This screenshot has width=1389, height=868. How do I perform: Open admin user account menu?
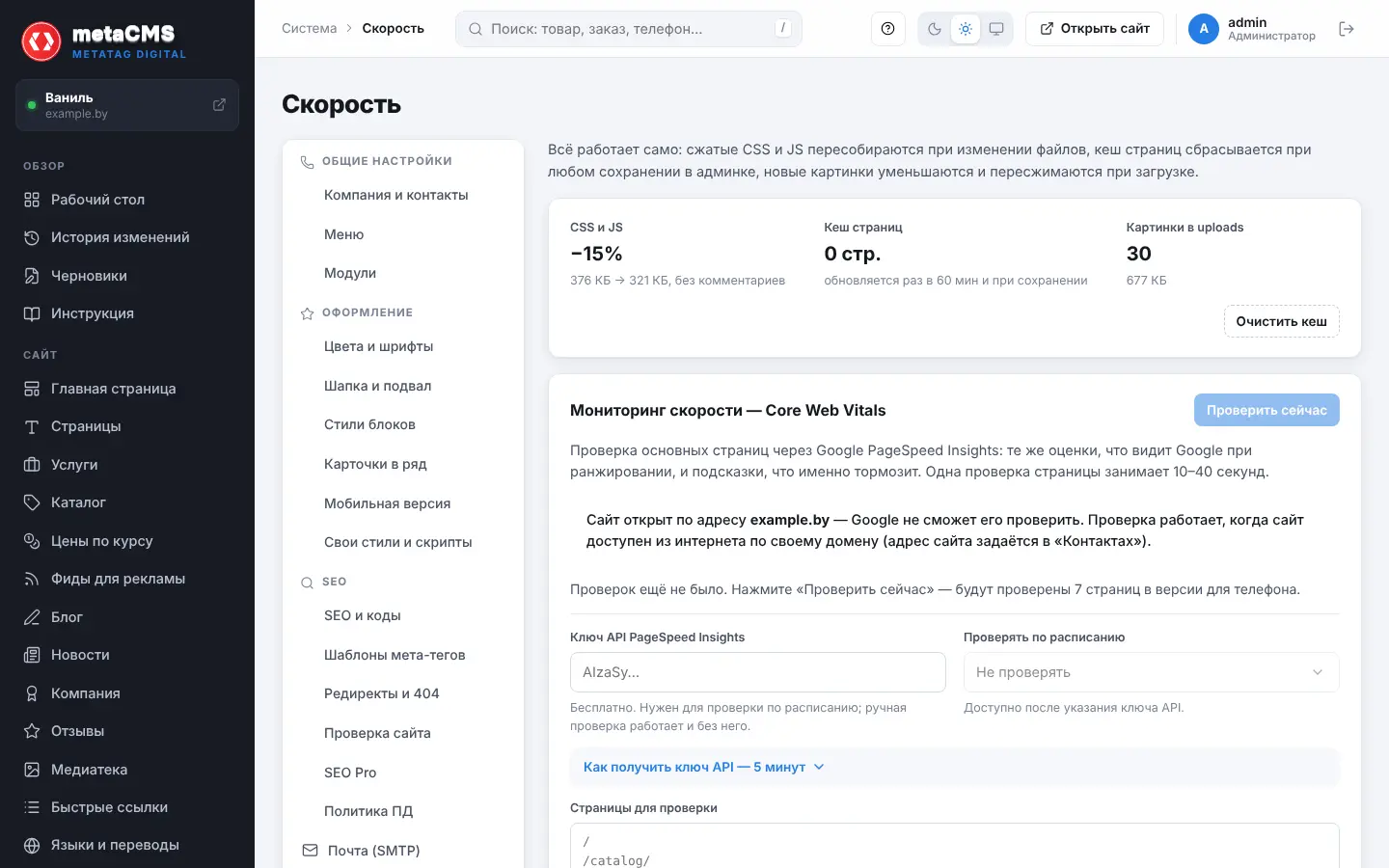[1252, 29]
